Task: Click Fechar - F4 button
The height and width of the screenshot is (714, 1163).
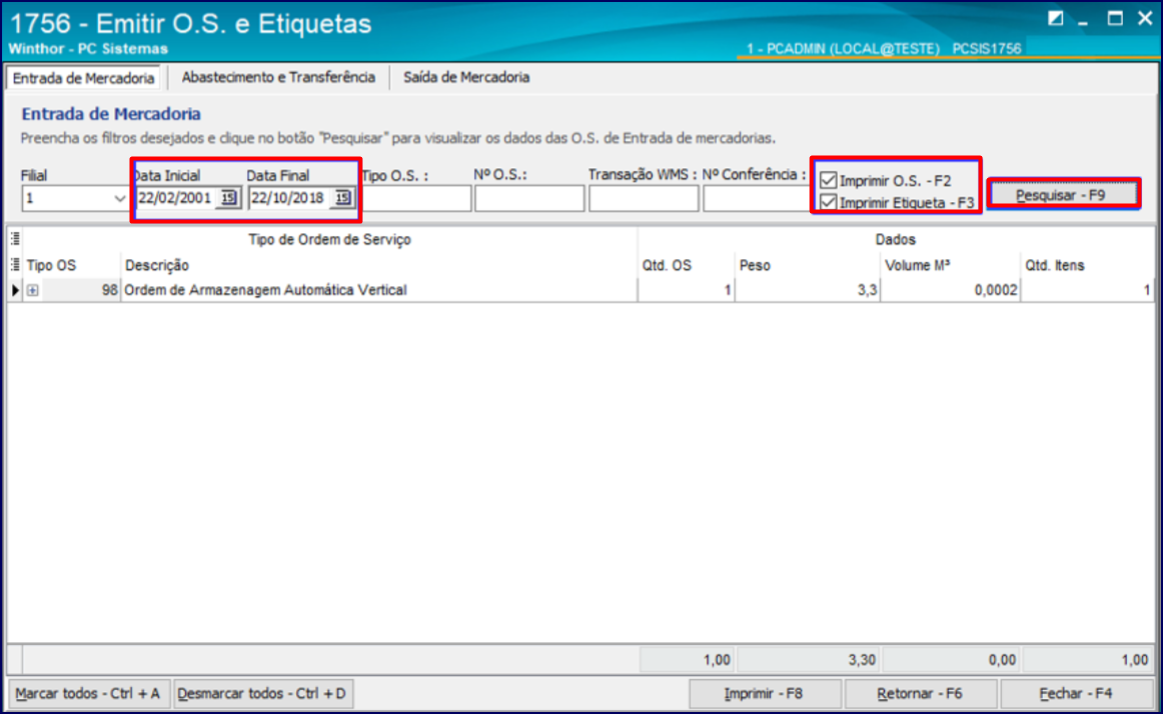Action: pyautogui.click(x=1077, y=693)
